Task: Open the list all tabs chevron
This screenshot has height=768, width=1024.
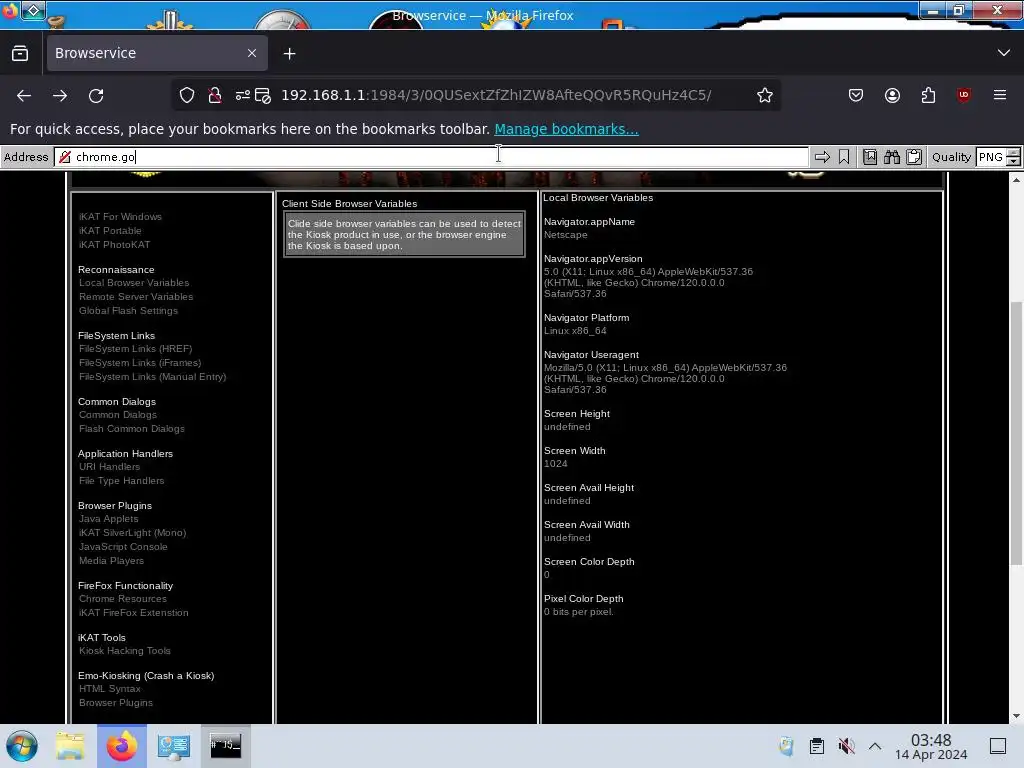Action: [x=1004, y=53]
